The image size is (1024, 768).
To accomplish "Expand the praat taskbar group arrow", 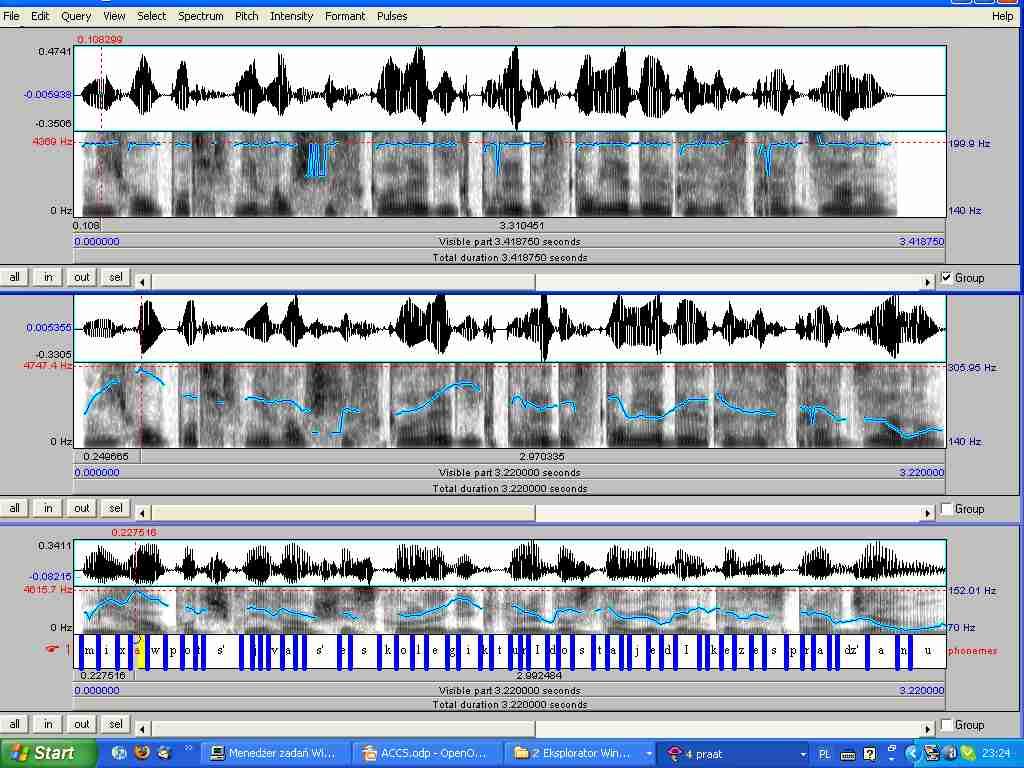I will [803, 754].
